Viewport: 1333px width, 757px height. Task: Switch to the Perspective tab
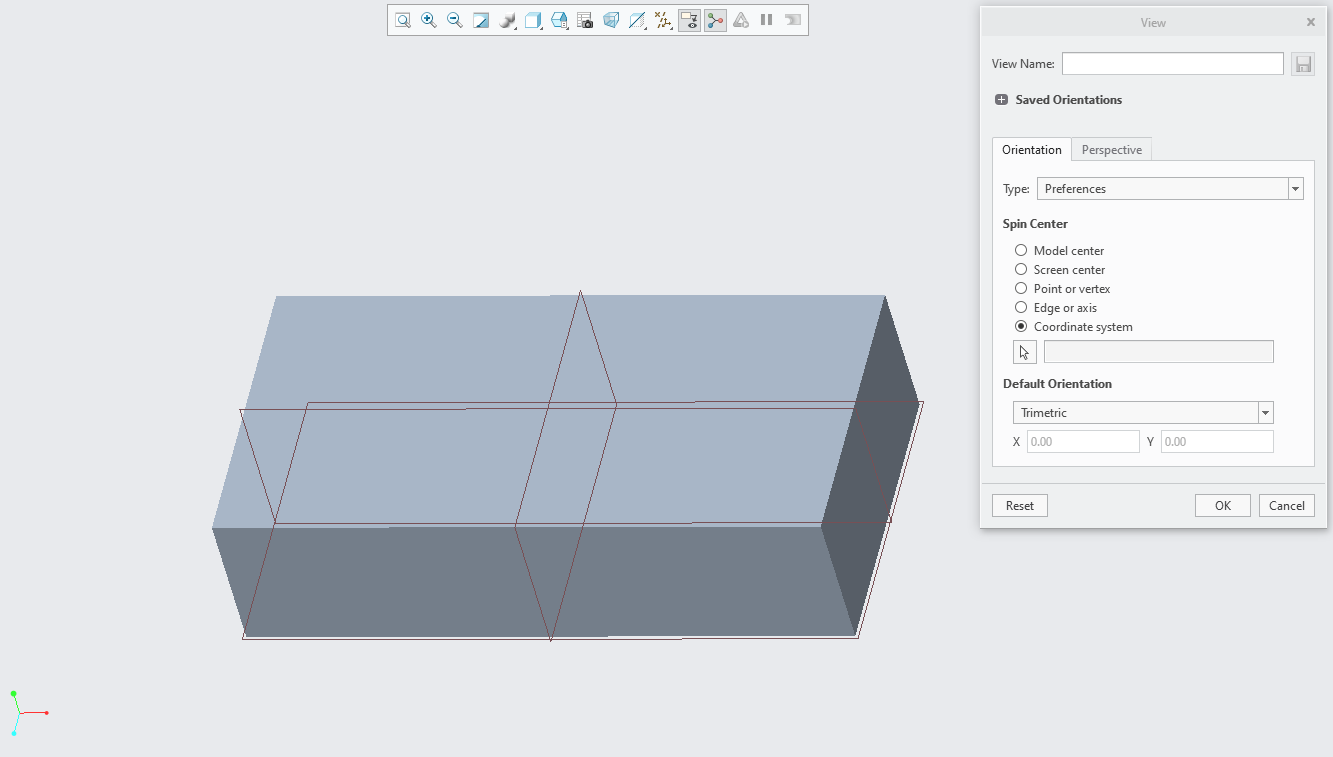click(x=1111, y=149)
